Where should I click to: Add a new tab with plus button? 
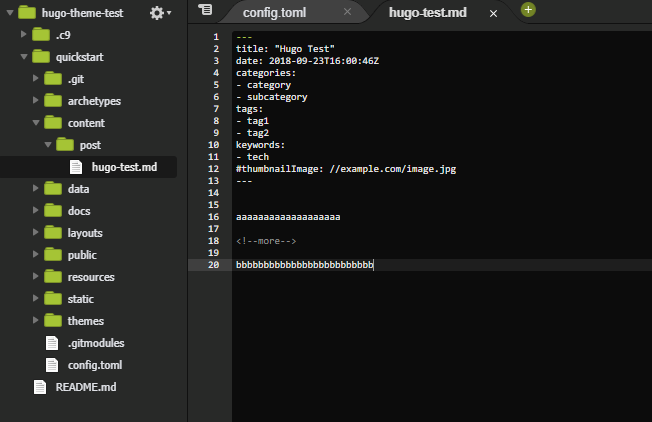click(528, 10)
